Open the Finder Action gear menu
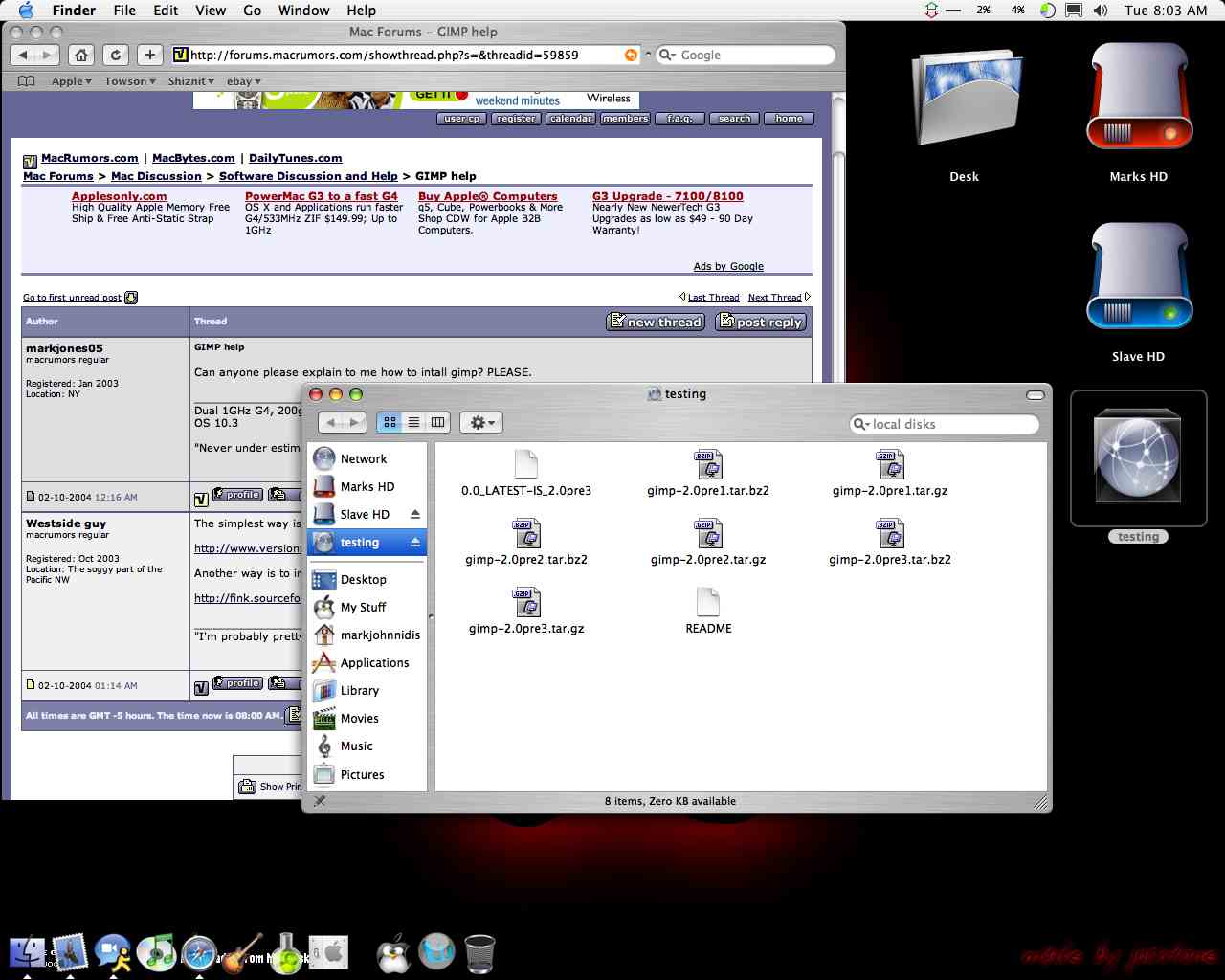 [480, 422]
